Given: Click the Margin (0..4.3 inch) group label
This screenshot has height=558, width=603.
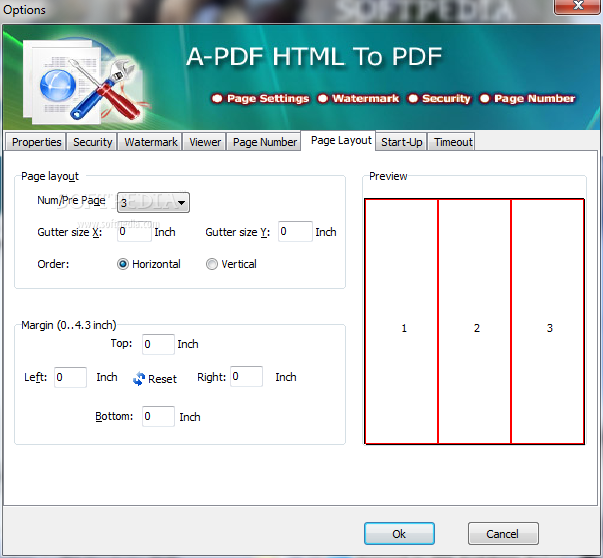Looking at the screenshot, I should pyautogui.click(x=68, y=325).
